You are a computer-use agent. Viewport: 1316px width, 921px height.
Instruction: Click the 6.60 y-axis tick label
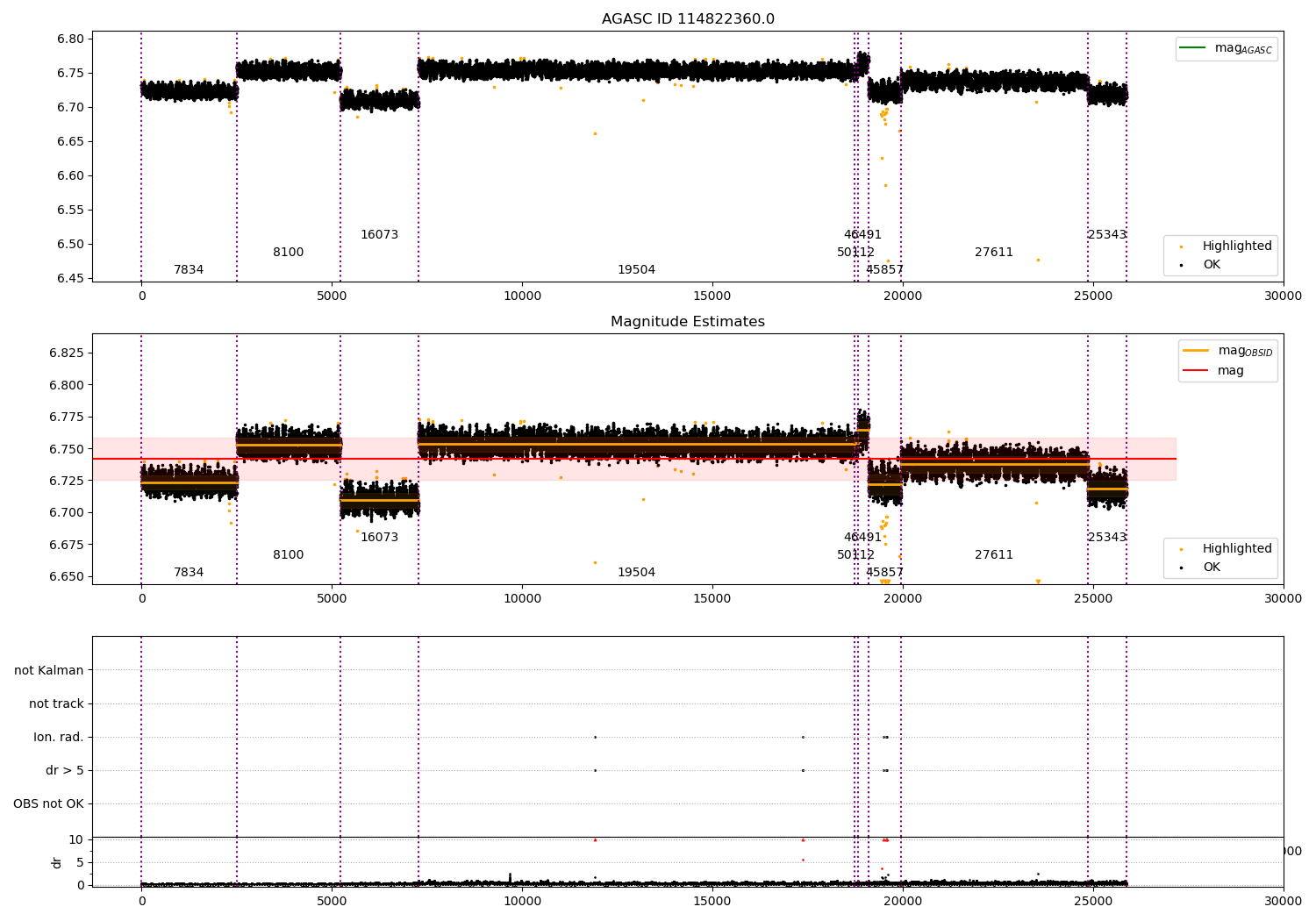[x=70, y=175]
